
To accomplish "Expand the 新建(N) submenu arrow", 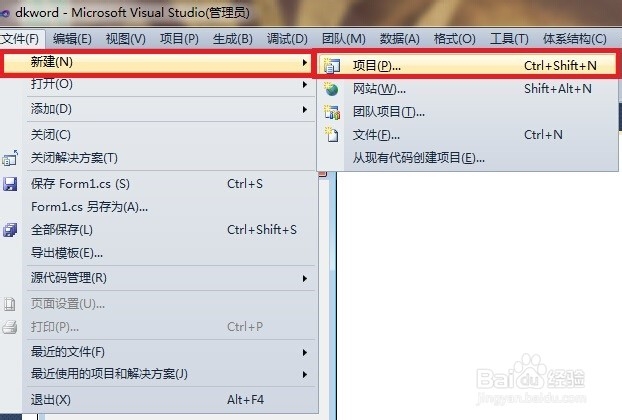I will pos(305,63).
